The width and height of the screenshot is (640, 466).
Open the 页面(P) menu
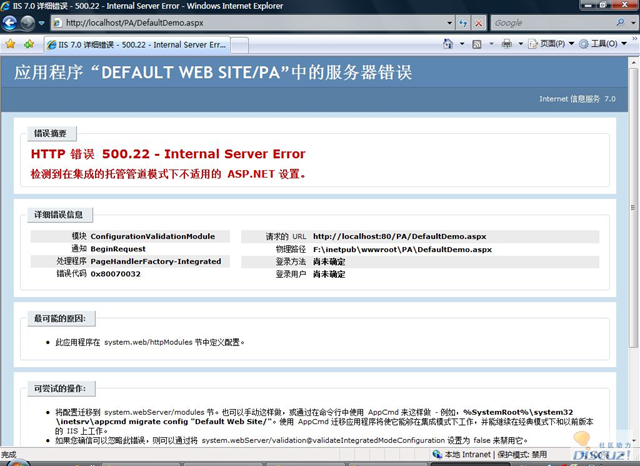pos(551,44)
